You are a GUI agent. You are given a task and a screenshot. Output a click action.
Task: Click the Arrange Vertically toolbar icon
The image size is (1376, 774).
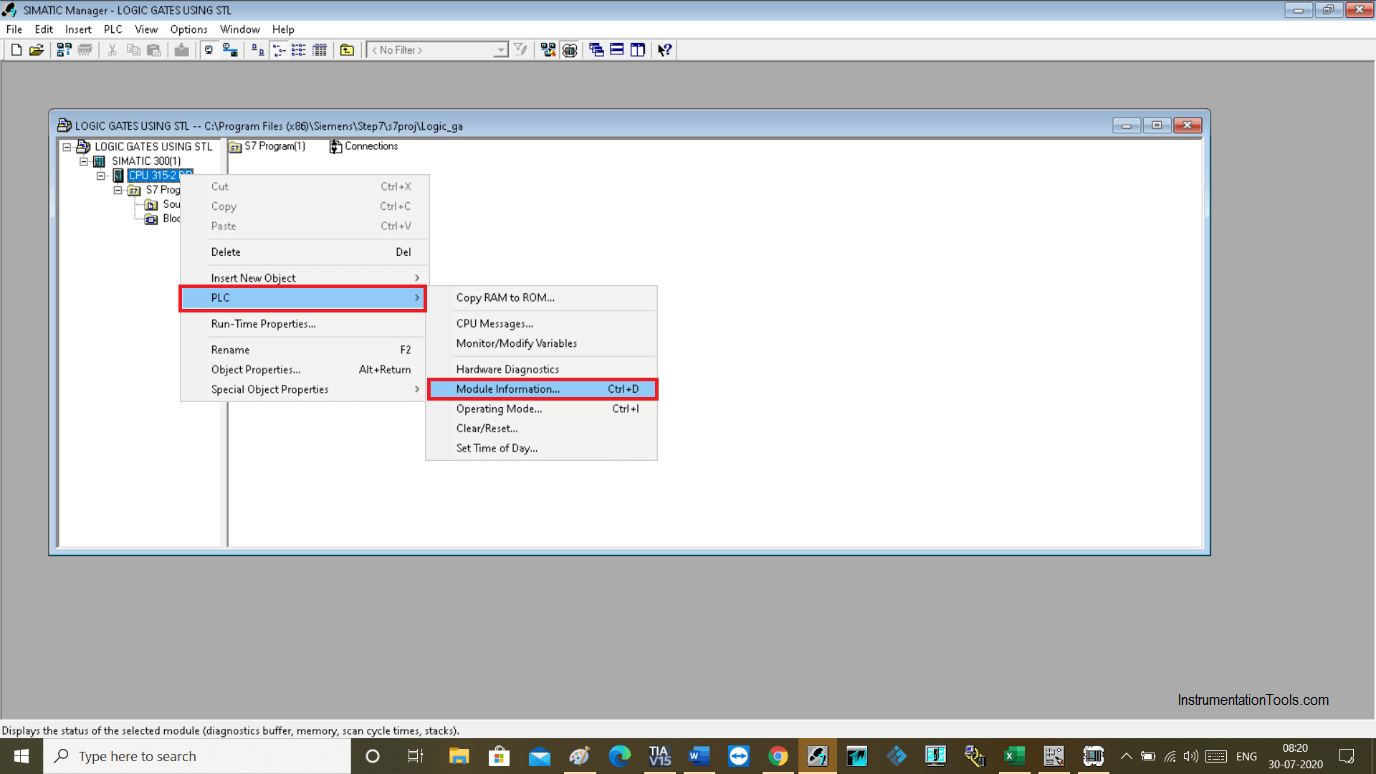pyautogui.click(x=638, y=50)
